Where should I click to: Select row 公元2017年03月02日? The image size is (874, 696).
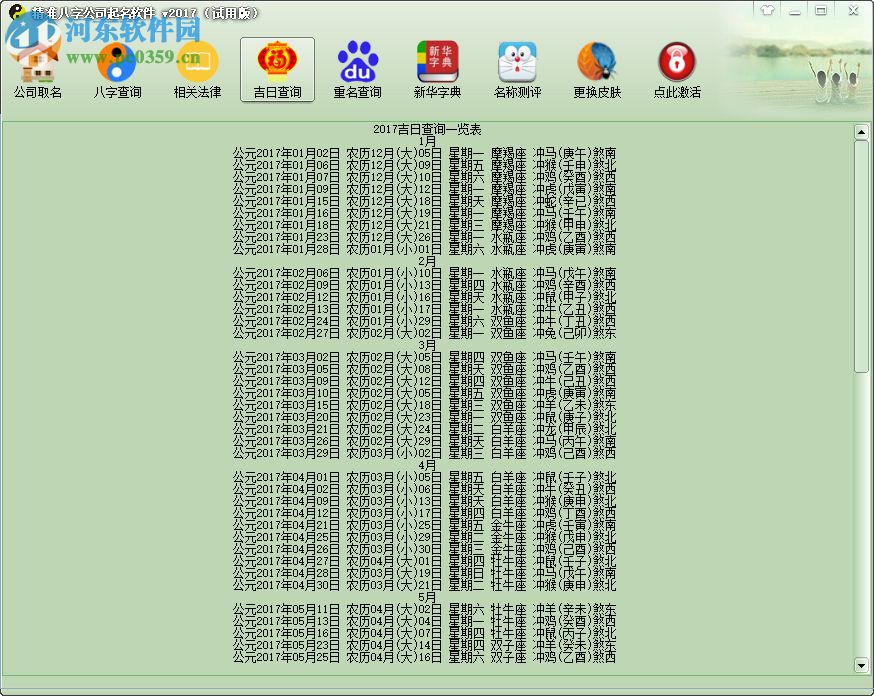point(425,357)
